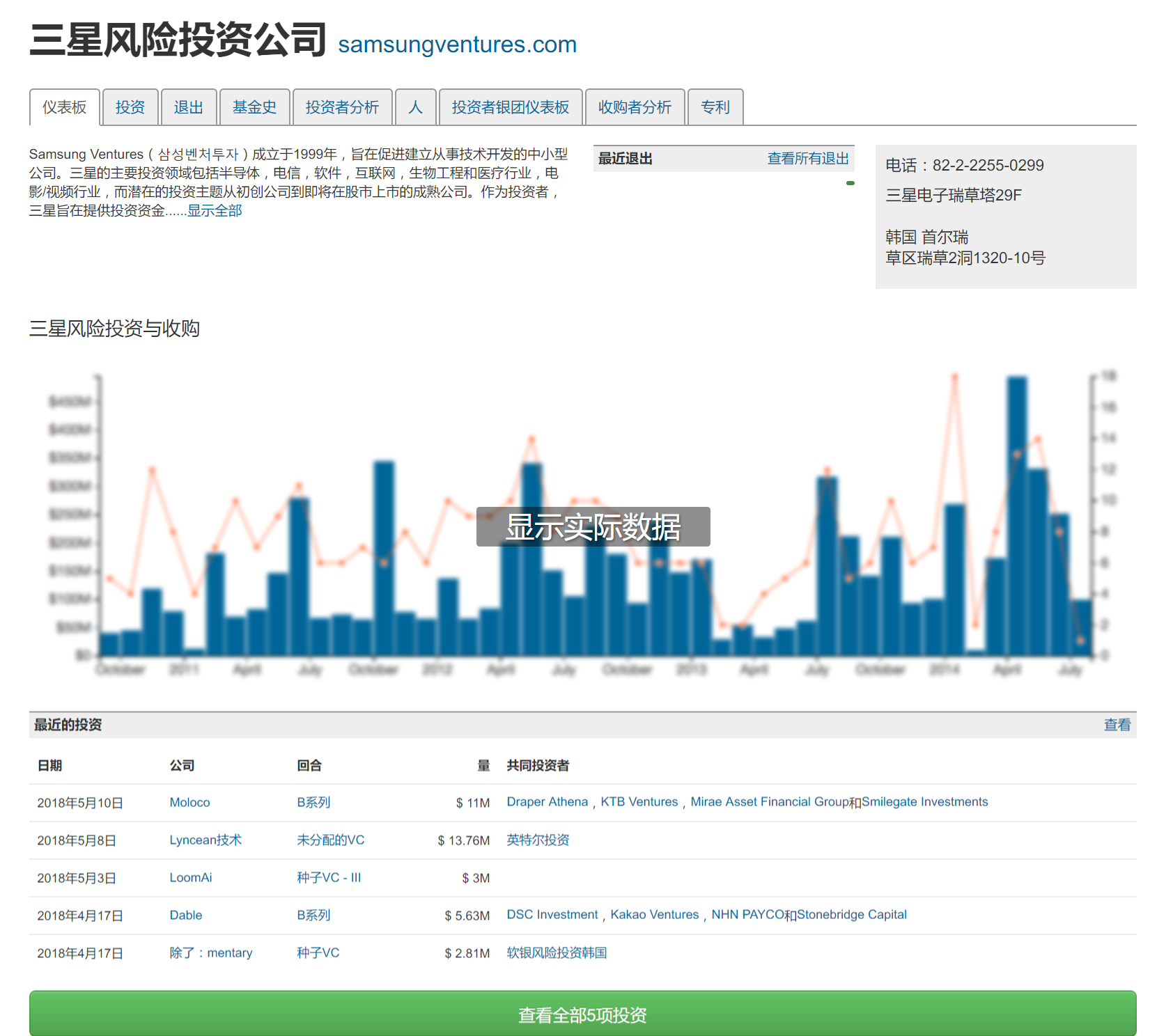The image size is (1173, 1036).
Task: Click the 显示实际数据 overlay button
Action: tap(593, 526)
